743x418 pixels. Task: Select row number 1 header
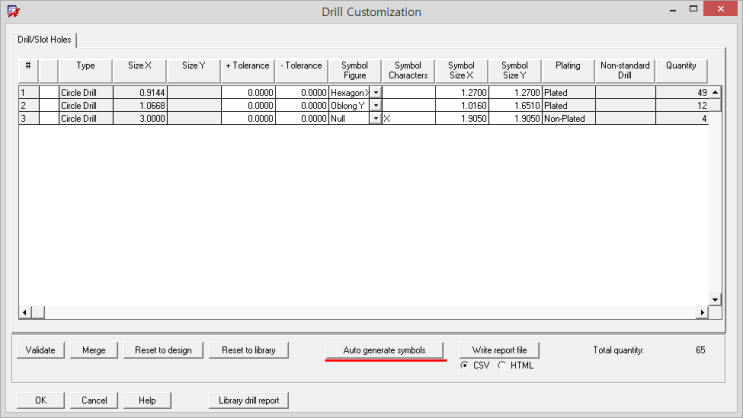[29, 93]
